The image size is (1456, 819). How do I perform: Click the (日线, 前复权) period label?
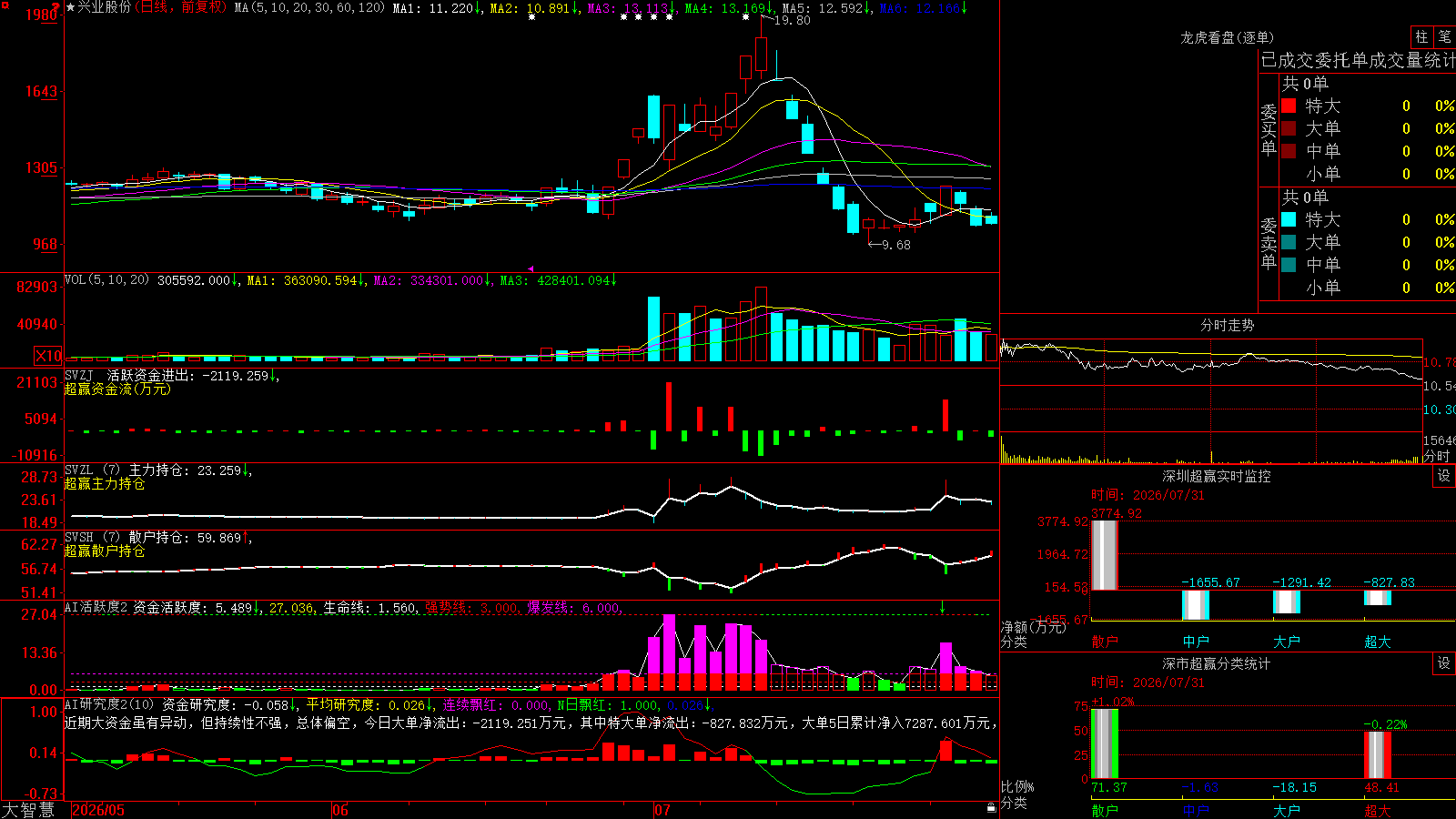(180, 7)
